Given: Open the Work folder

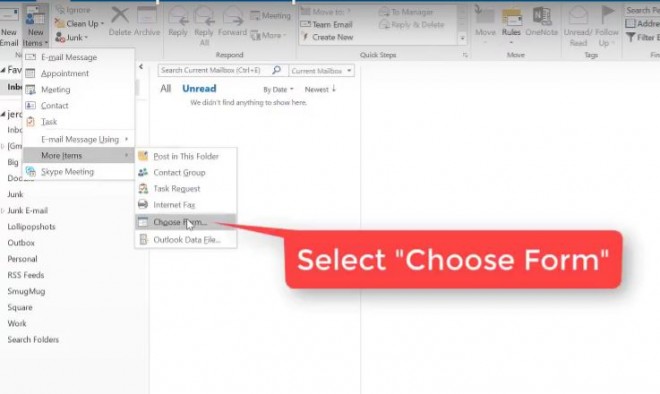Looking at the screenshot, I should [x=17, y=323].
